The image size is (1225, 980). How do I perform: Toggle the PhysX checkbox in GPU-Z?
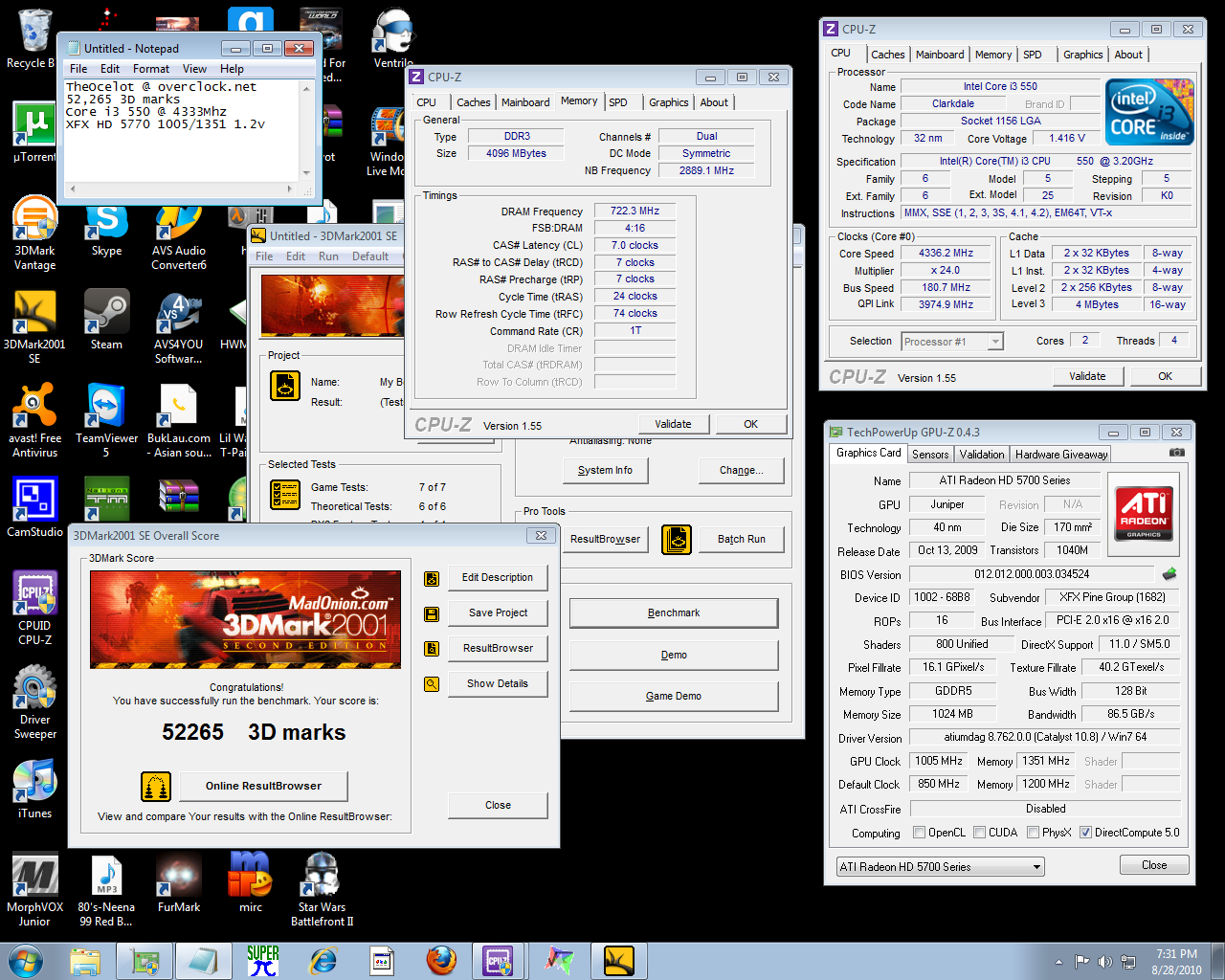[x=1034, y=833]
